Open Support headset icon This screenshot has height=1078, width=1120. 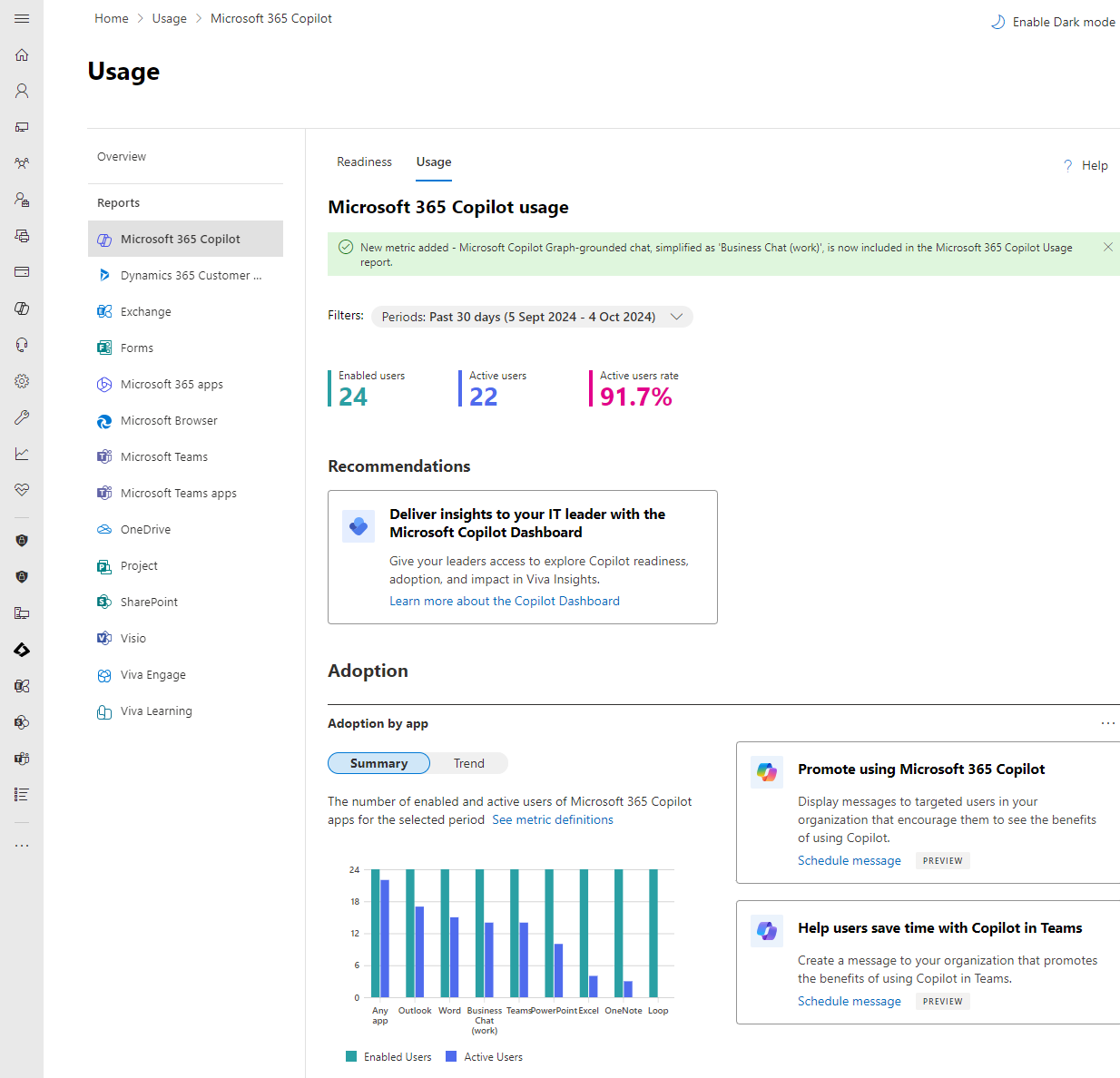coord(22,345)
